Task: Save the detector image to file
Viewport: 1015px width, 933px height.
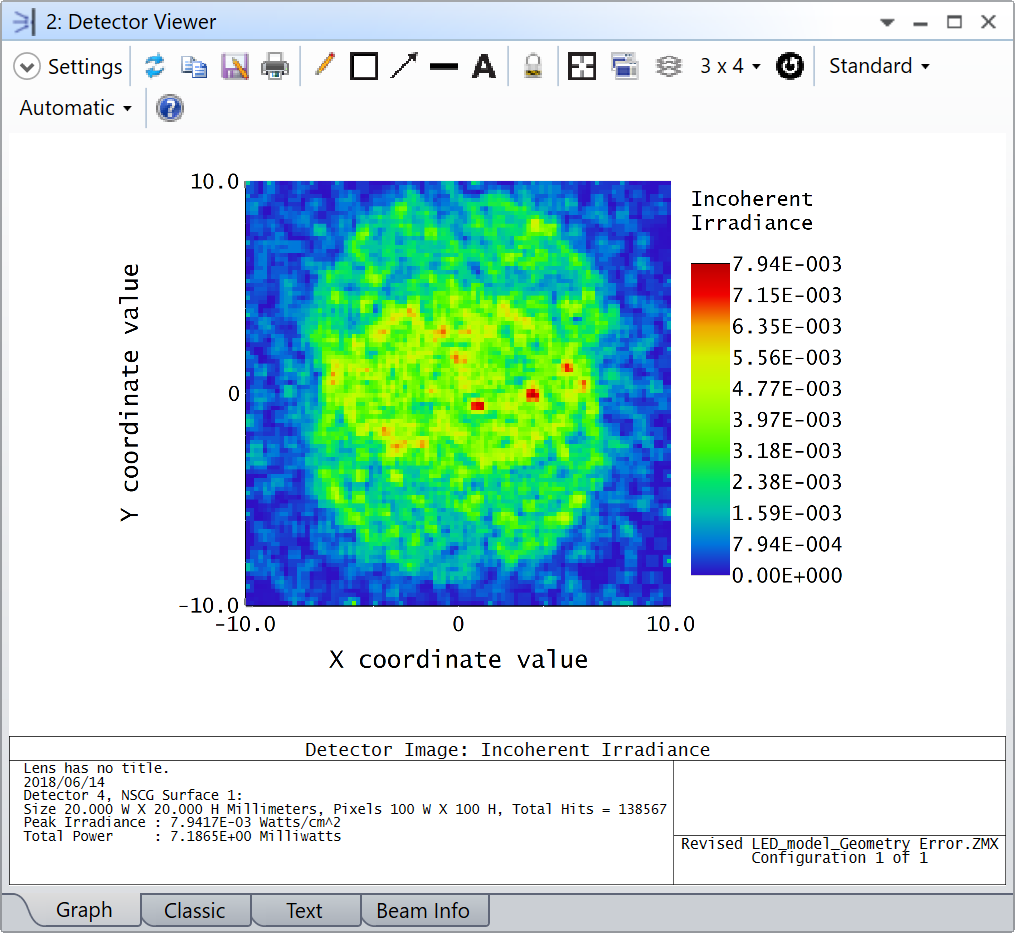Action: 234,66
